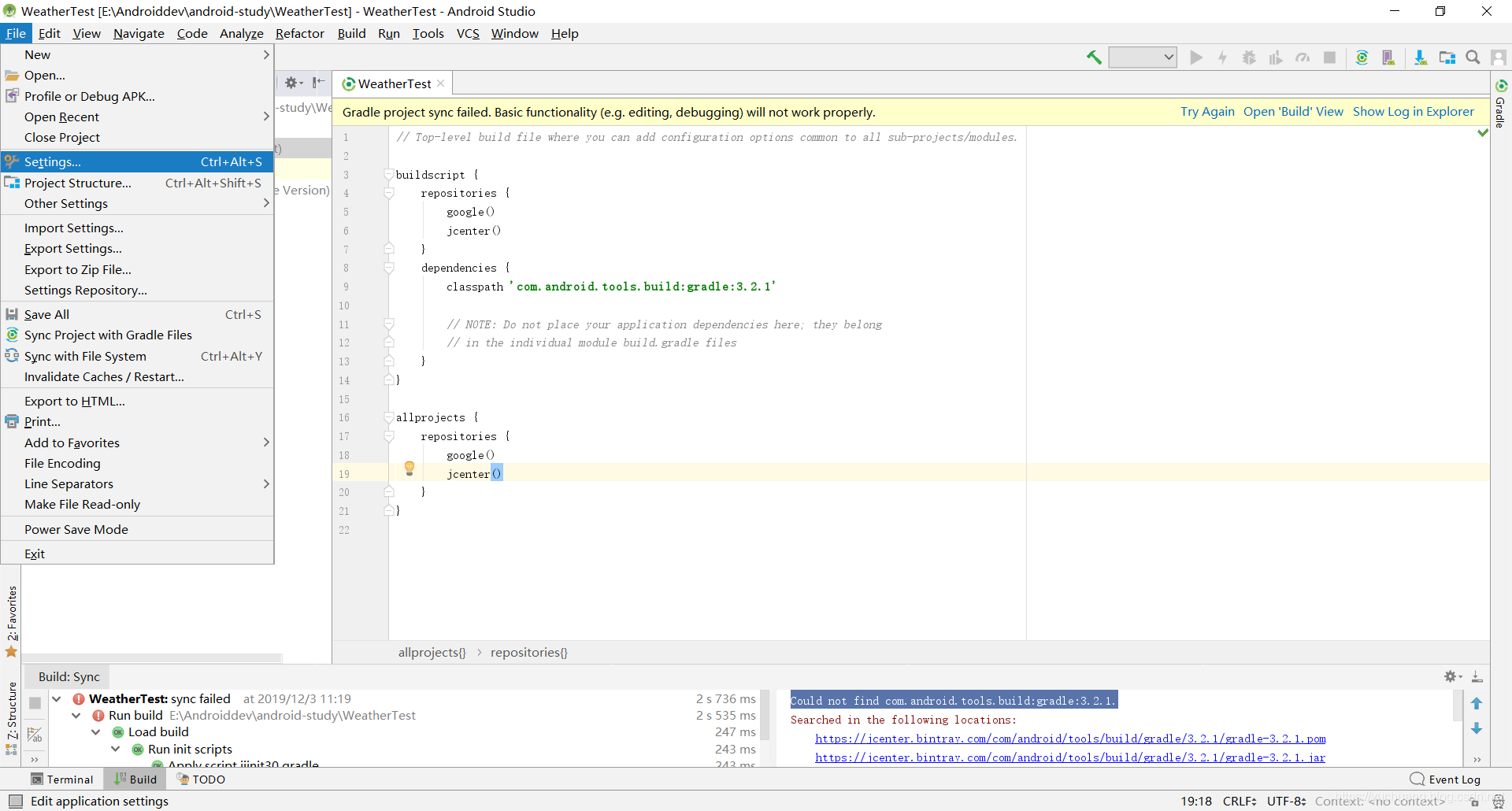Open the Event Log button

(x=1445, y=779)
